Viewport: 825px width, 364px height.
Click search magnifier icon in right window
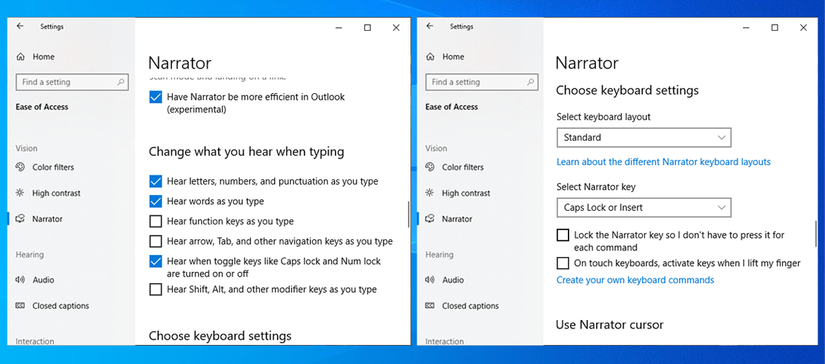(530, 82)
